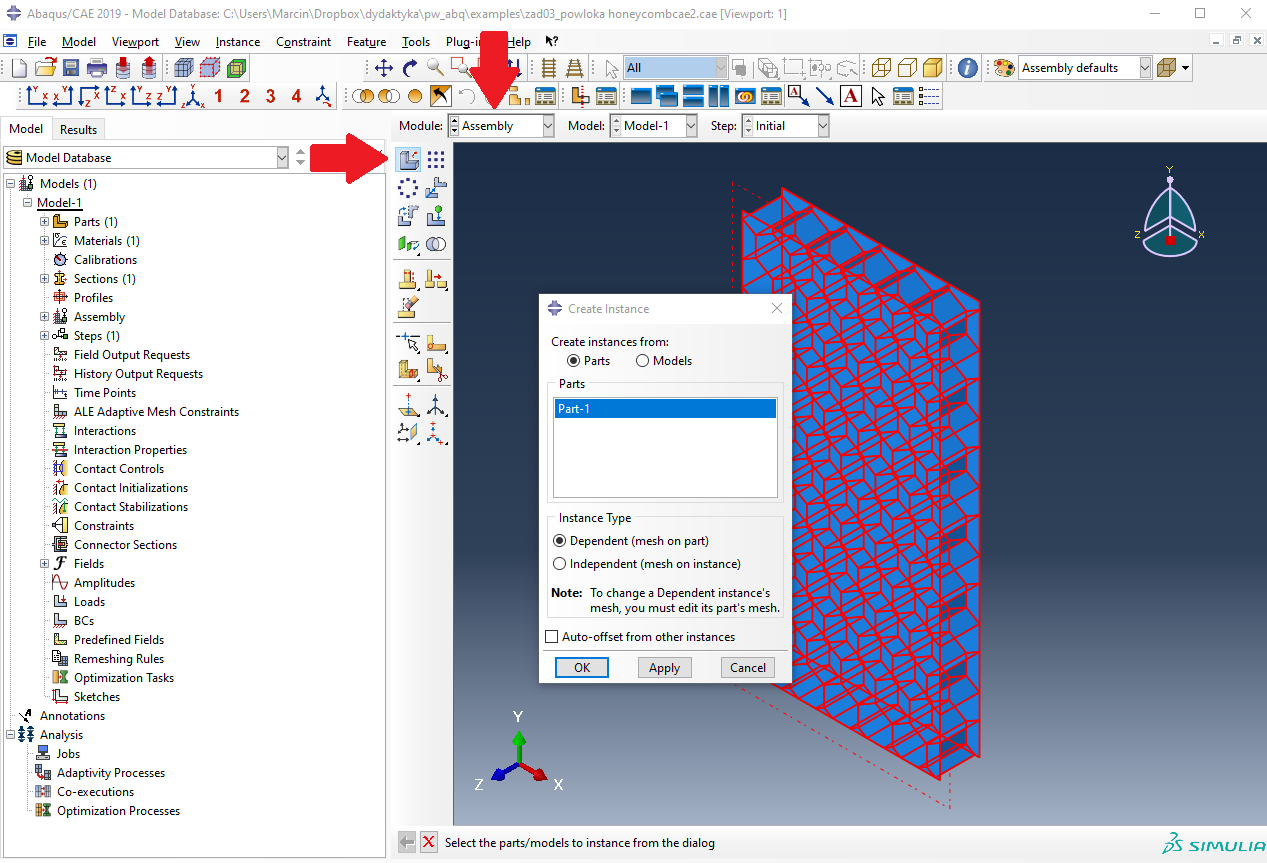Select Part-1 in the Parts list
1267x863 pixels.
664,409
